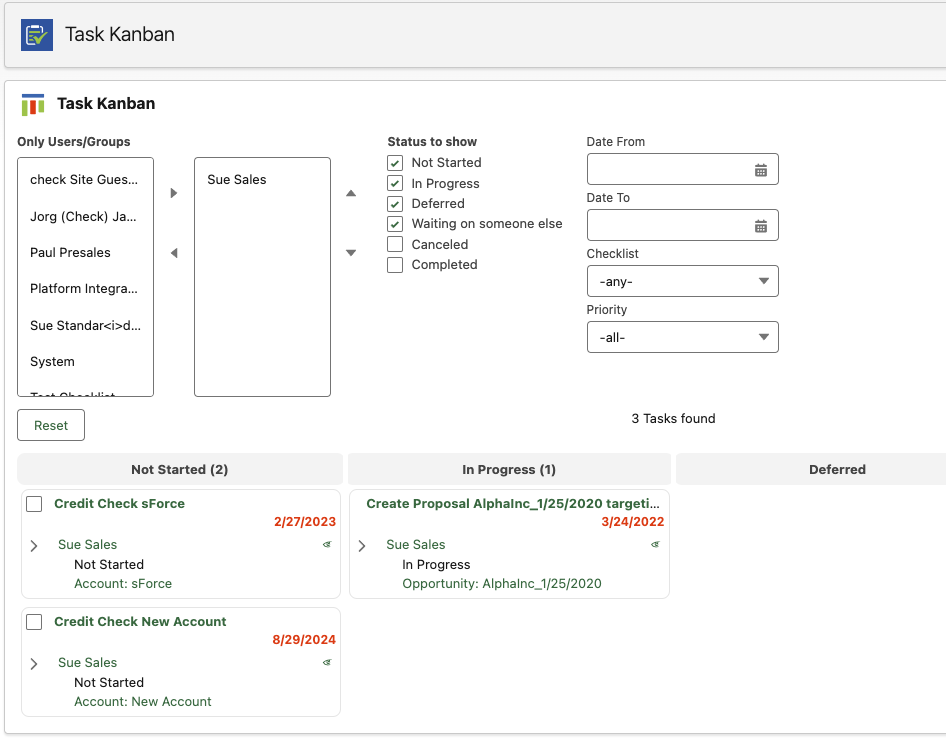Enable the Canceled status checkbox
The width and height of the screenshot is (946, 740).
[x=395, y=244]
